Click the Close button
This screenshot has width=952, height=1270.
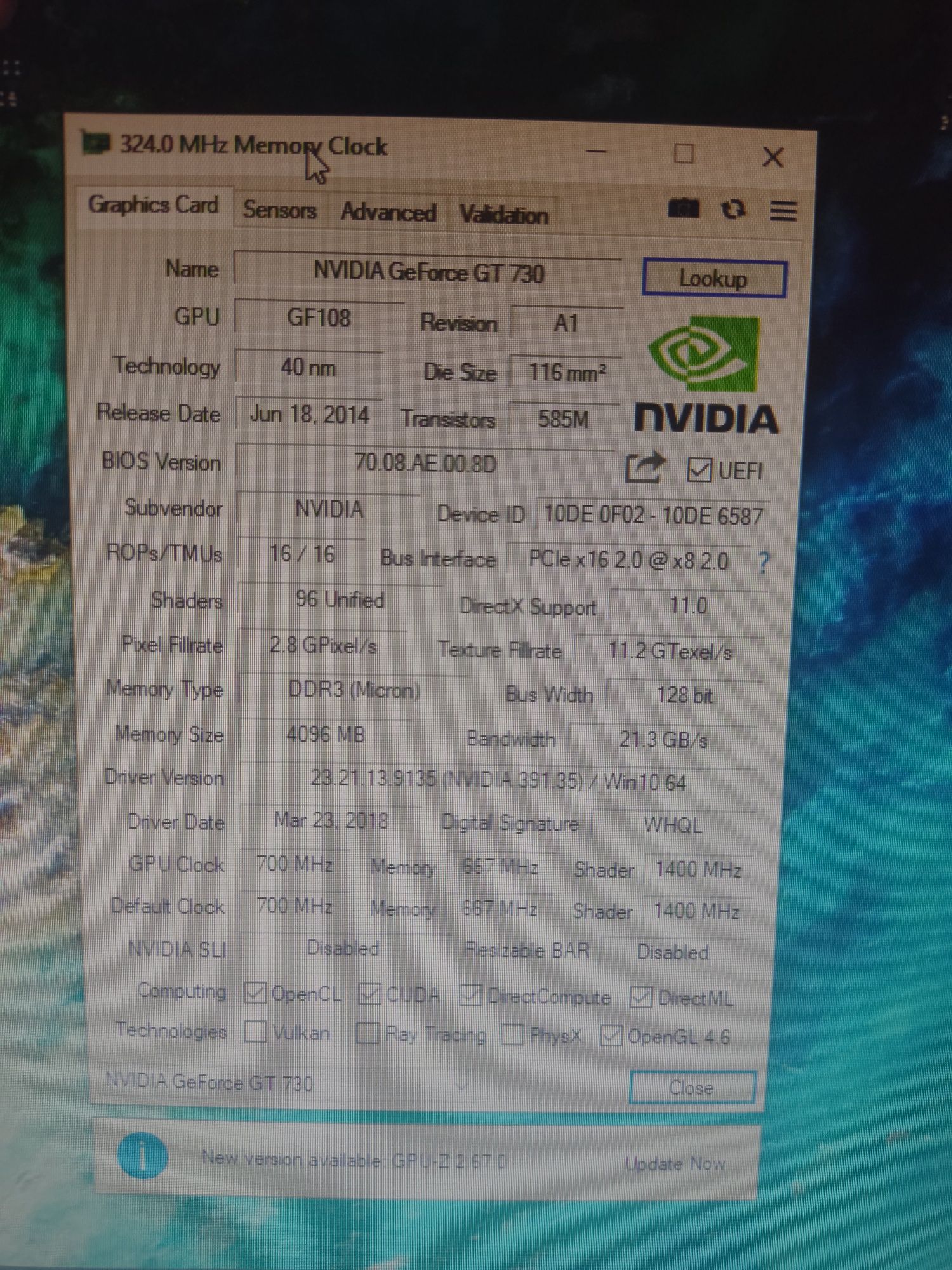(692, 1088)
